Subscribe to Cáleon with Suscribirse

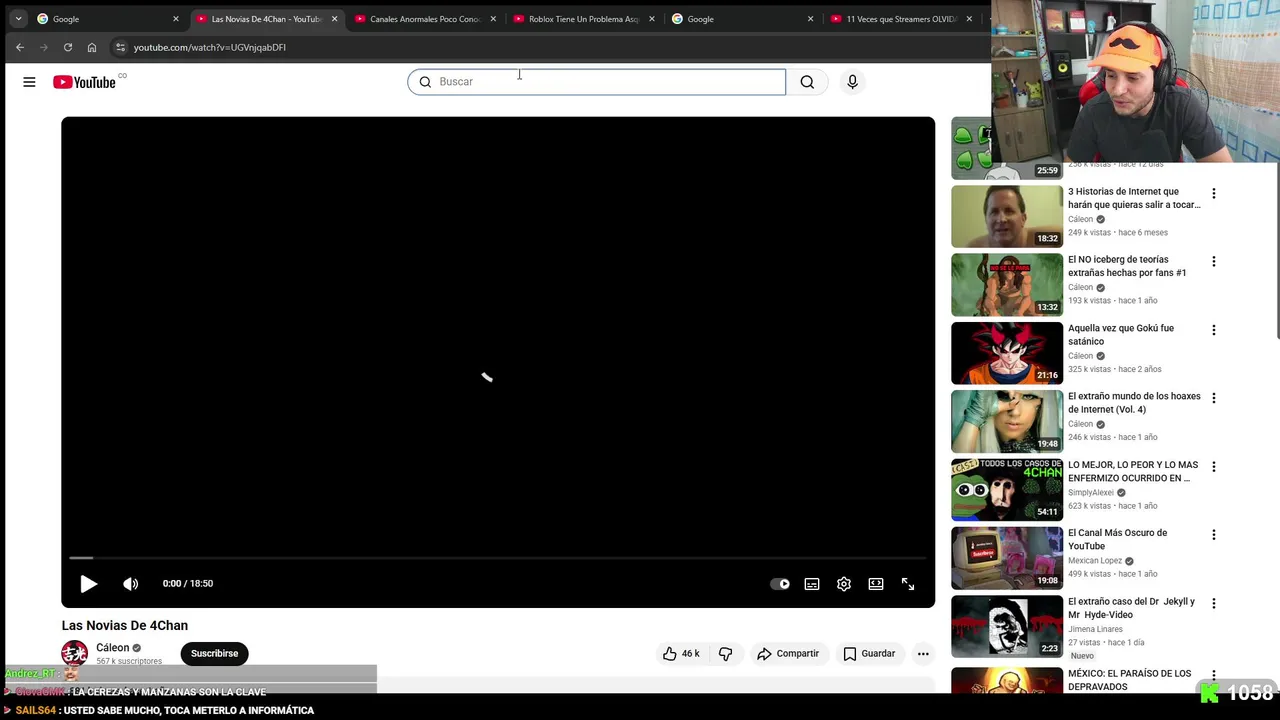tap(214, 654)
